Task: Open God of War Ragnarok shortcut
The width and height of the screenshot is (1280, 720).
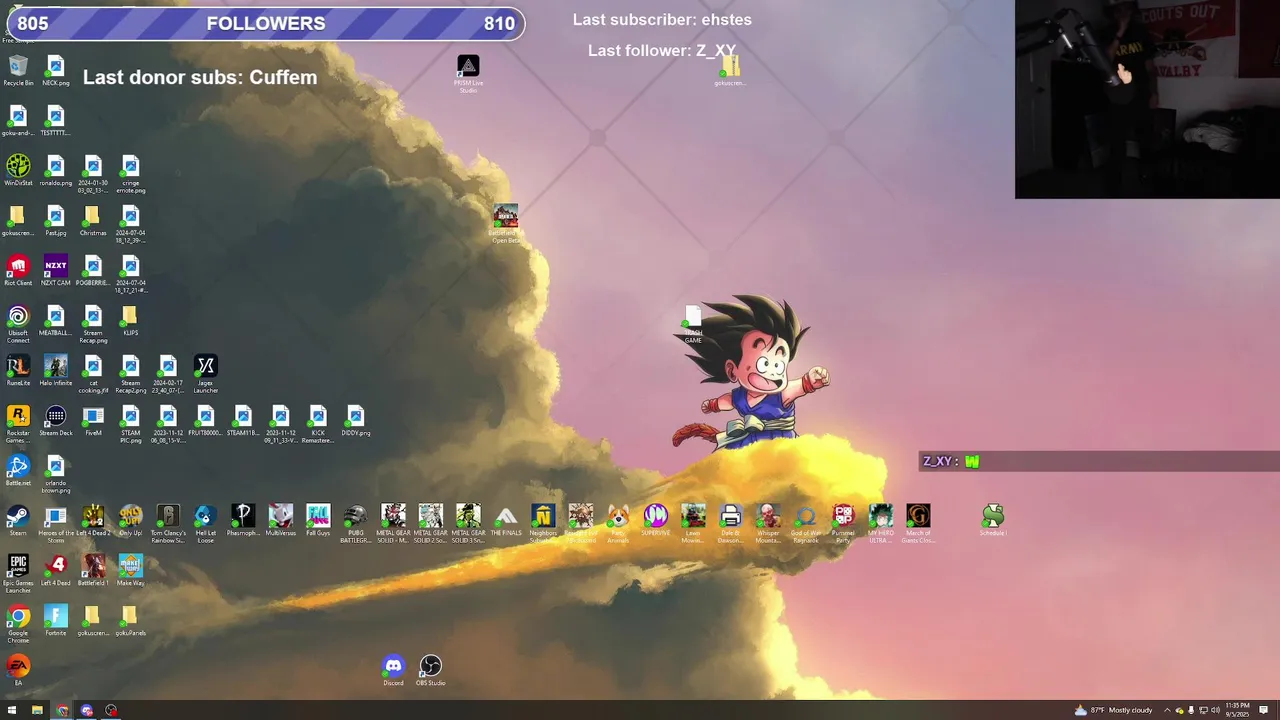Action: click(806, 524)
